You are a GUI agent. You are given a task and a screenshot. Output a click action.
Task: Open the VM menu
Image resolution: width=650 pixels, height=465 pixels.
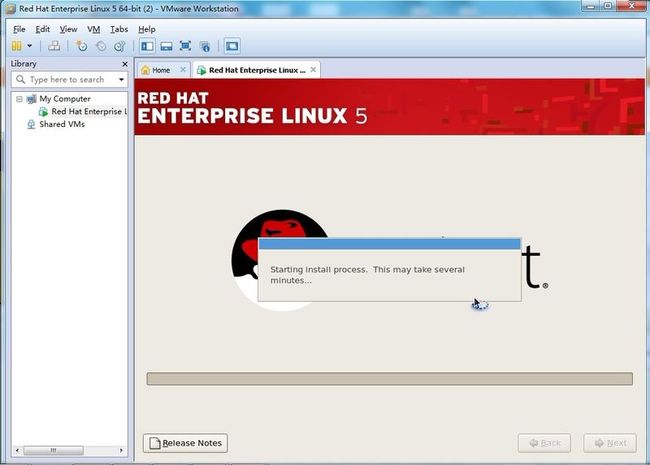coord(94,29)
